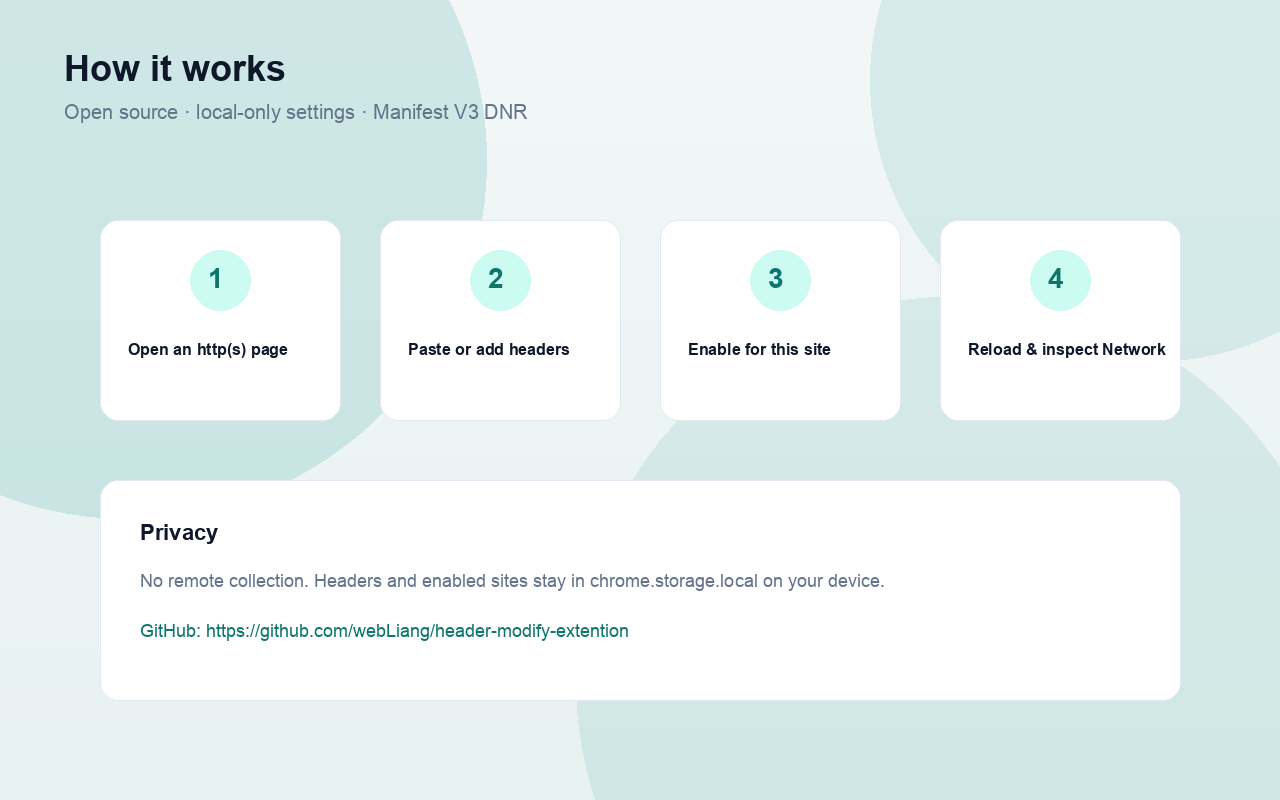The image size is (1280, 800).
Task: Select the 'Reload & inspect Network' text
Action: pos(1067,349)
